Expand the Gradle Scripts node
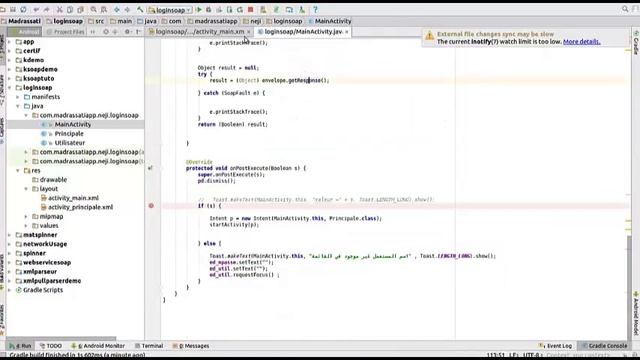The image size is (640, 360). click(x=10, y=290)
